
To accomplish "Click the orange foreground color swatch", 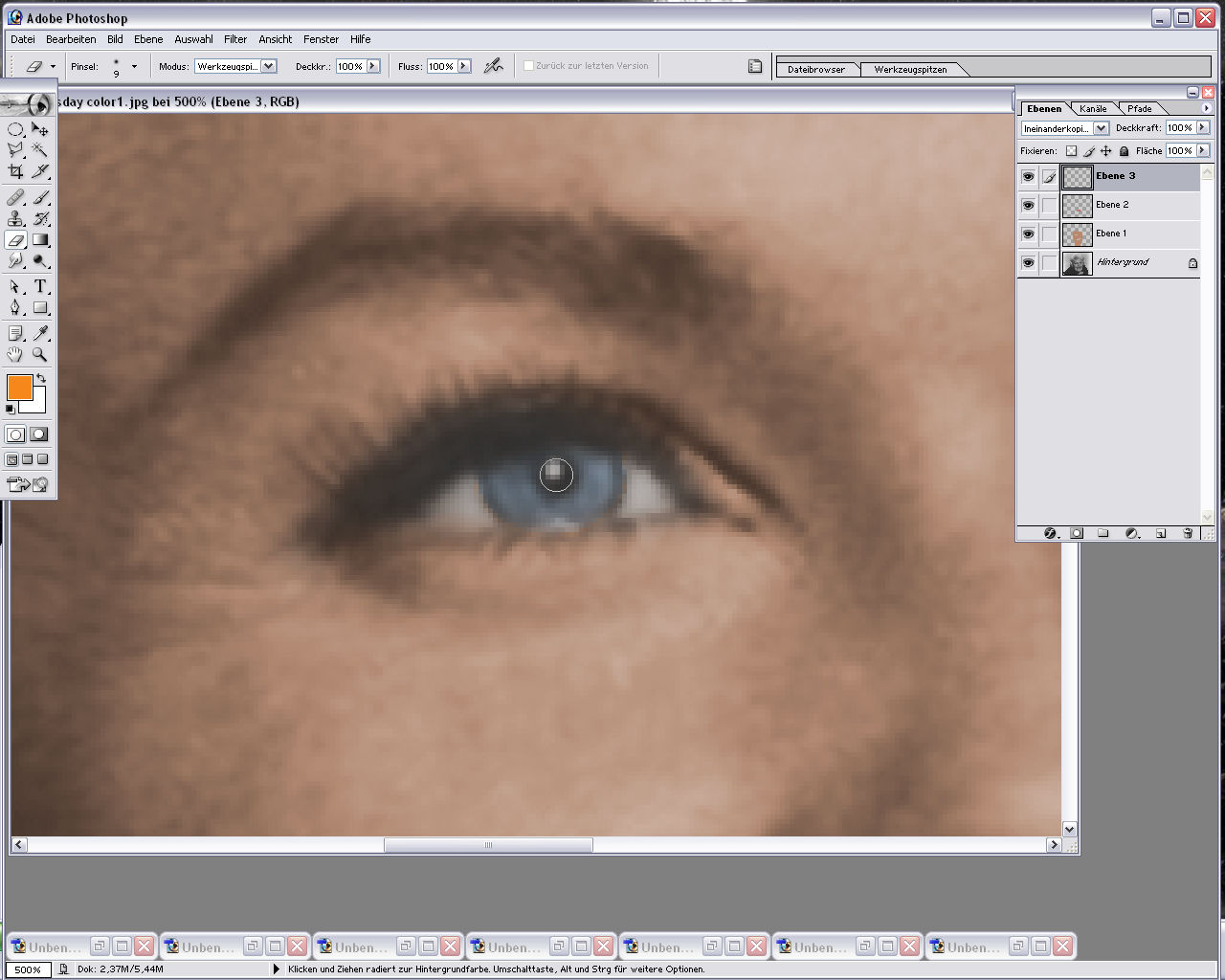I will pyautogui.click(x=19, y=388).
